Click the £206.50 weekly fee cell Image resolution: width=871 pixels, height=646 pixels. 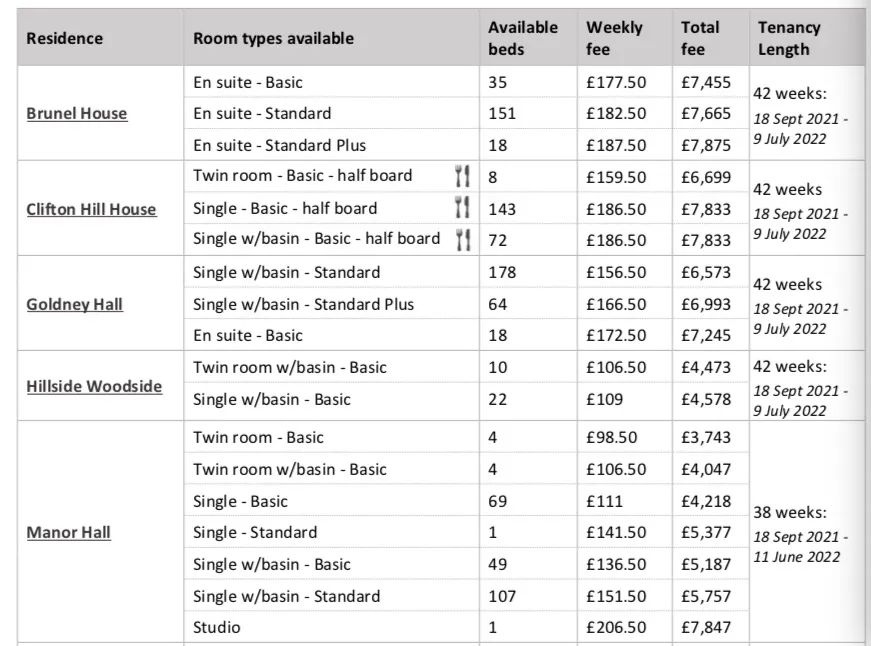point(624,627)
